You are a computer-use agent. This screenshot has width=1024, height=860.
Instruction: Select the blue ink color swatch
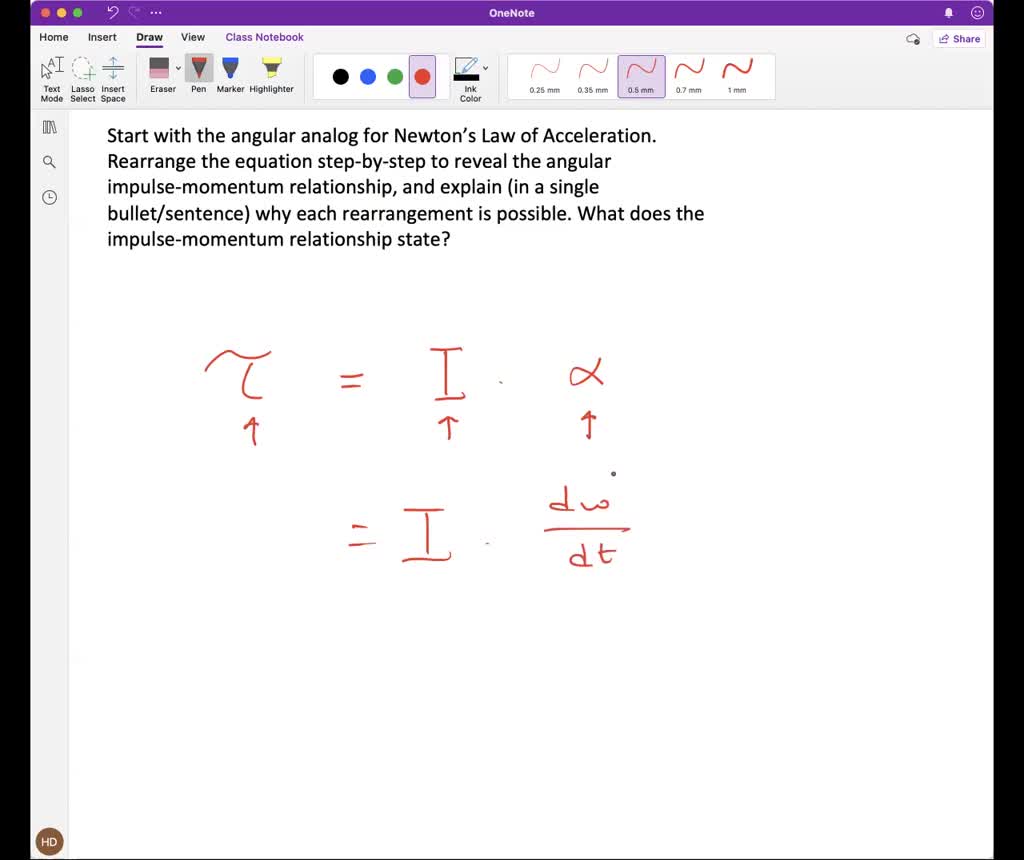tap(368, 76)
